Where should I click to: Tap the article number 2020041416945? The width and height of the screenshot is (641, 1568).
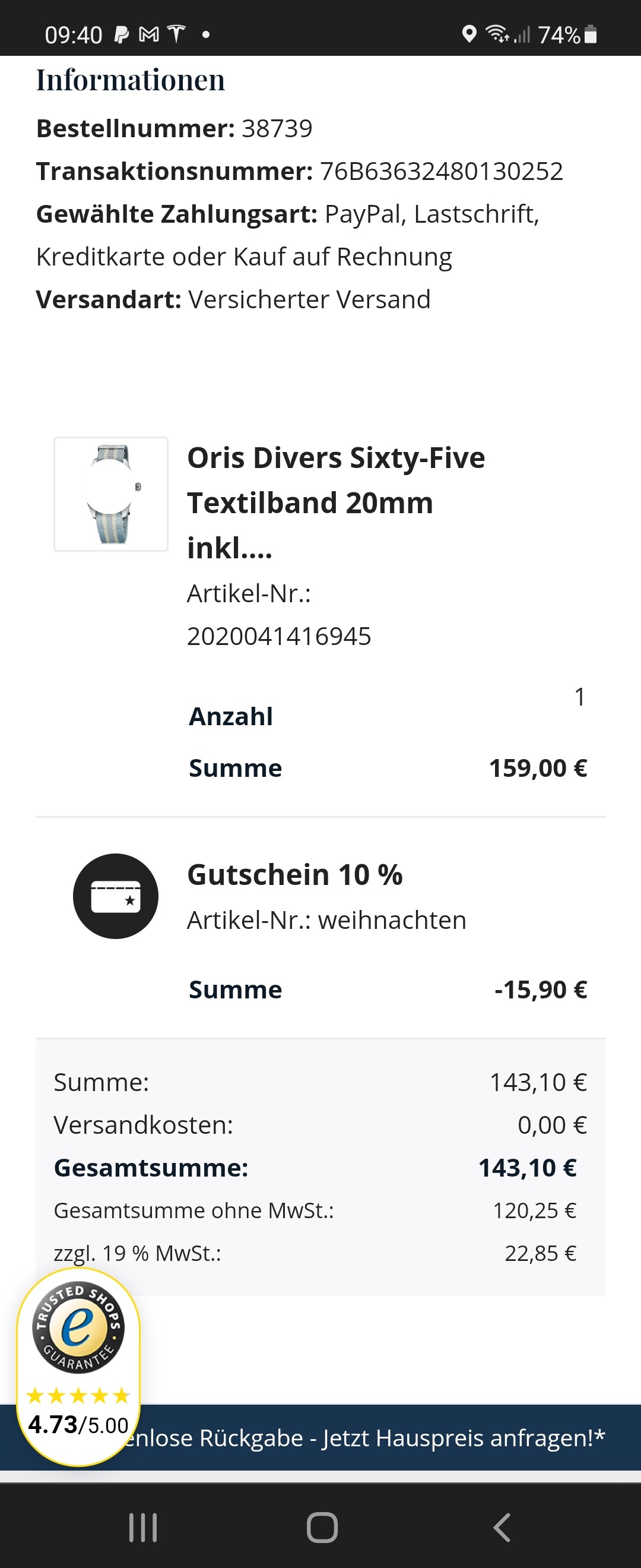coord(279,636)
